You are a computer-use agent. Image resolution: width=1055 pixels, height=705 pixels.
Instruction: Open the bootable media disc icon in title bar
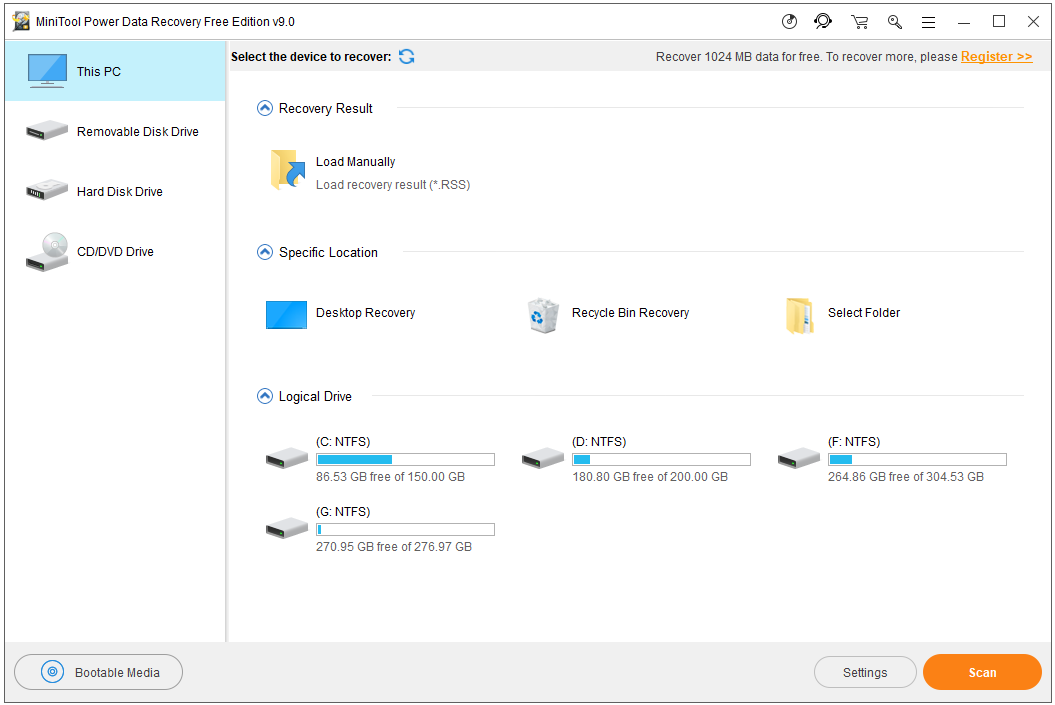click(x=789, y=22)
